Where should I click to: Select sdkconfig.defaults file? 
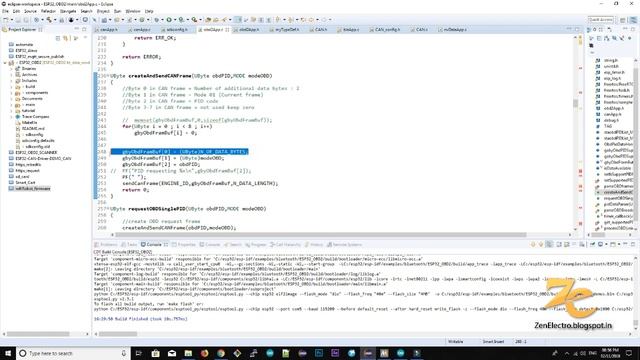pos(37,140)
